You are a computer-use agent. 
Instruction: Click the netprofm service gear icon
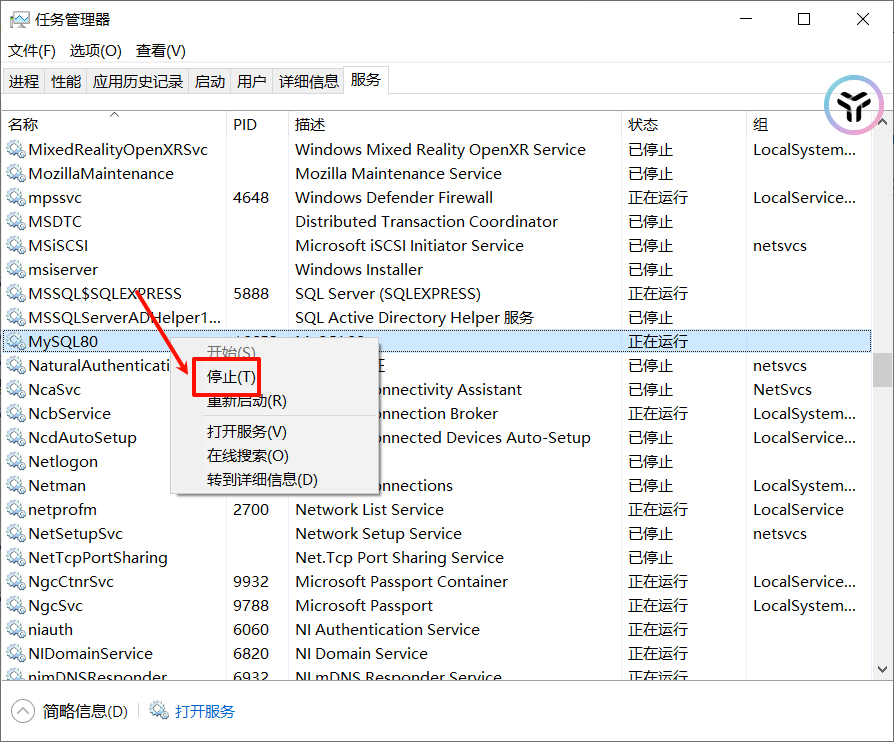[16, 509]
